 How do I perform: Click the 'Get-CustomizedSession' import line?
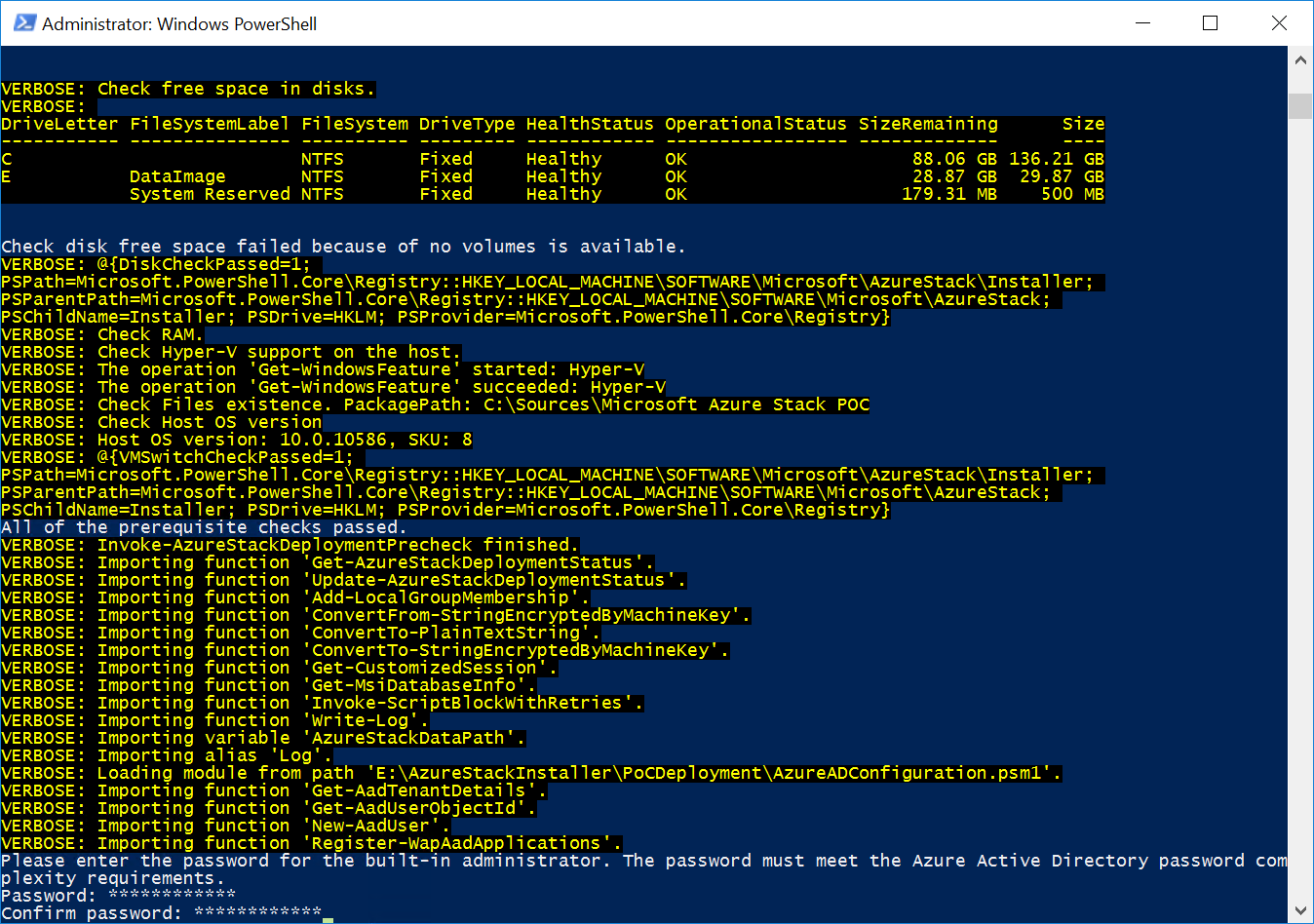click(x=280, y=668)
